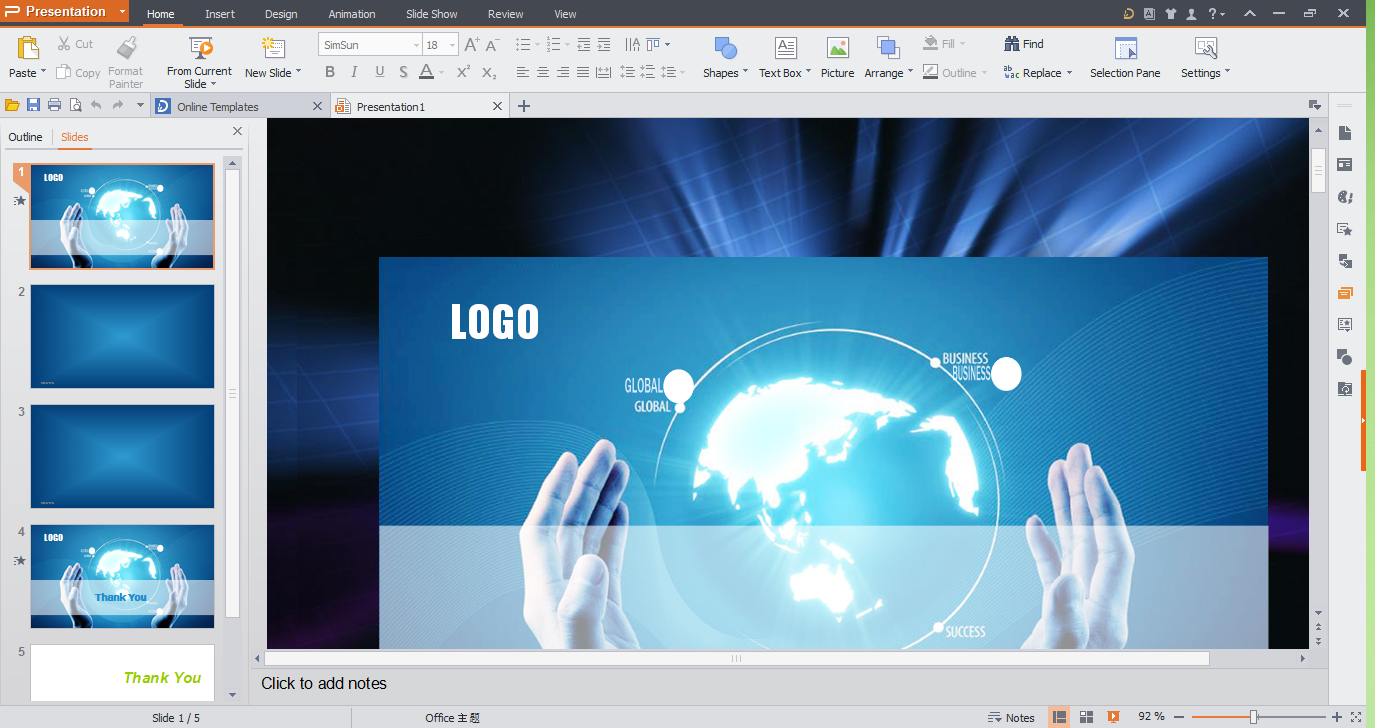Open the Insert ribbon tab
Image resolution: width=1375 pixels, height=728 pixels.
coord(220,14)
